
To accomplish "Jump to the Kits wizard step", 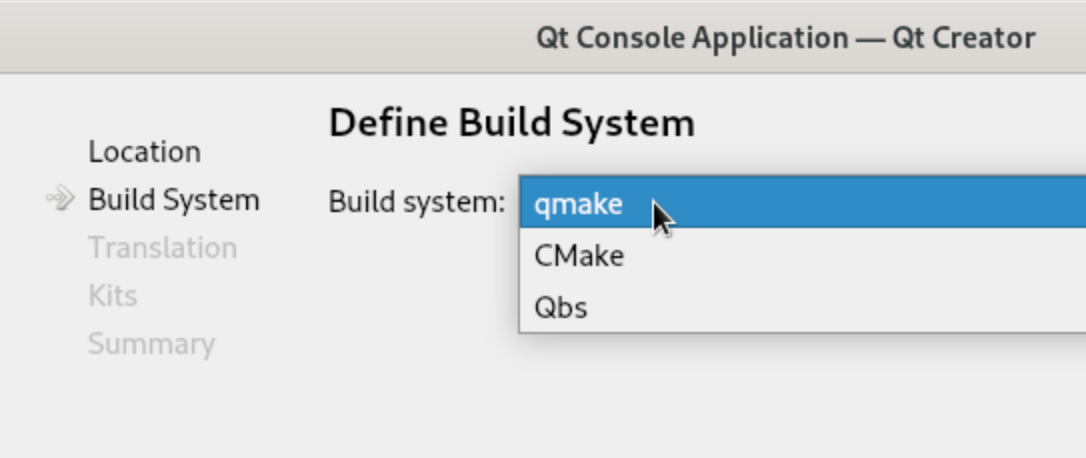I will tap(112, 296).
